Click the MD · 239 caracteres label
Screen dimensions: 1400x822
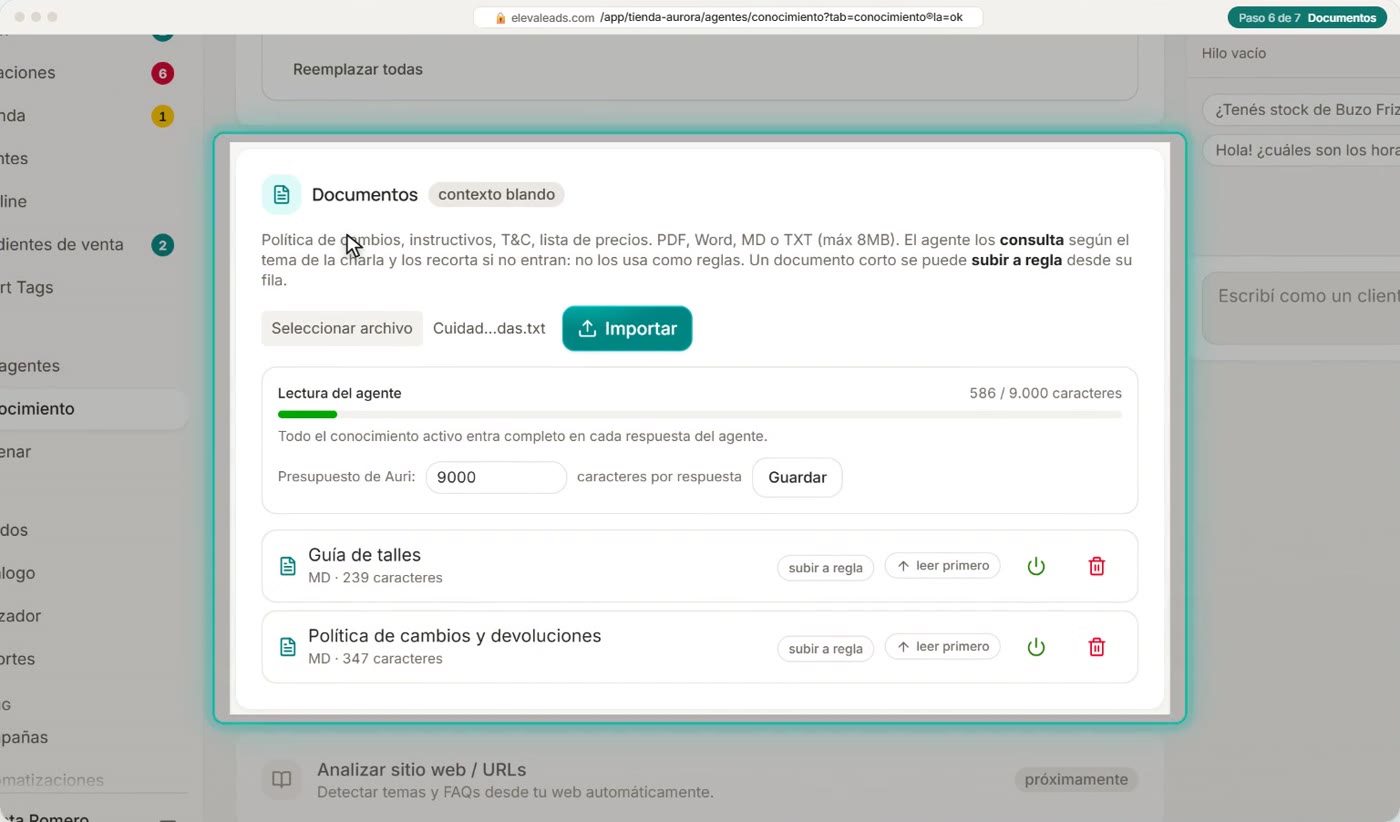(375, 578)
